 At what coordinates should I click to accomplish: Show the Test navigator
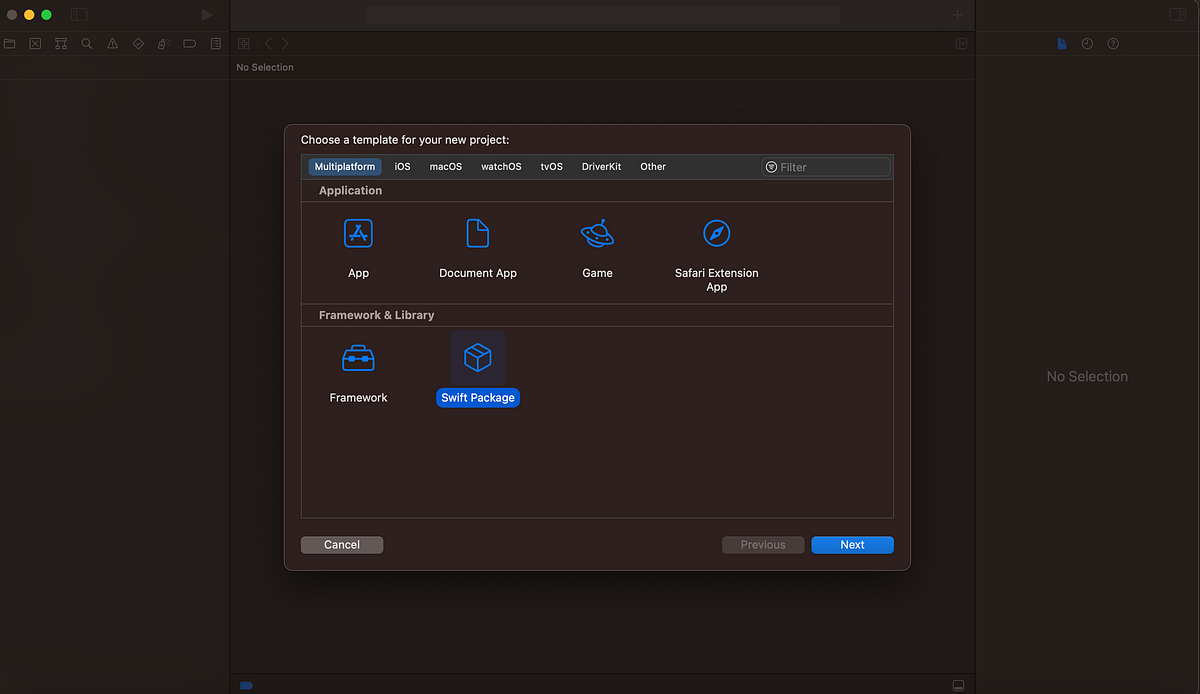[138, 43]
